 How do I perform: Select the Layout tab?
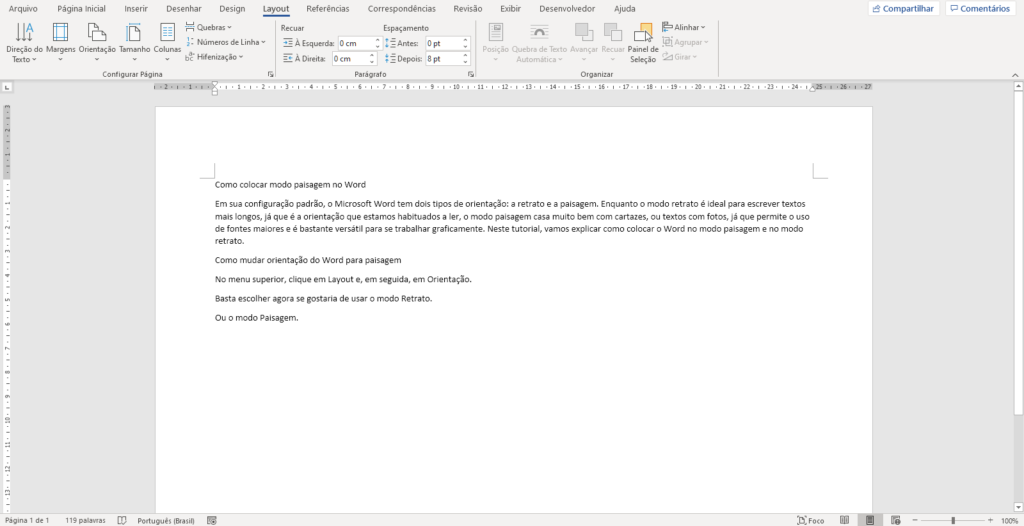point(276,8)
